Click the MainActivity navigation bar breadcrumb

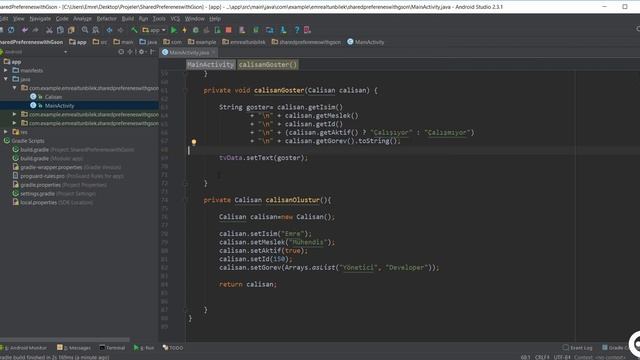point(365,42)
